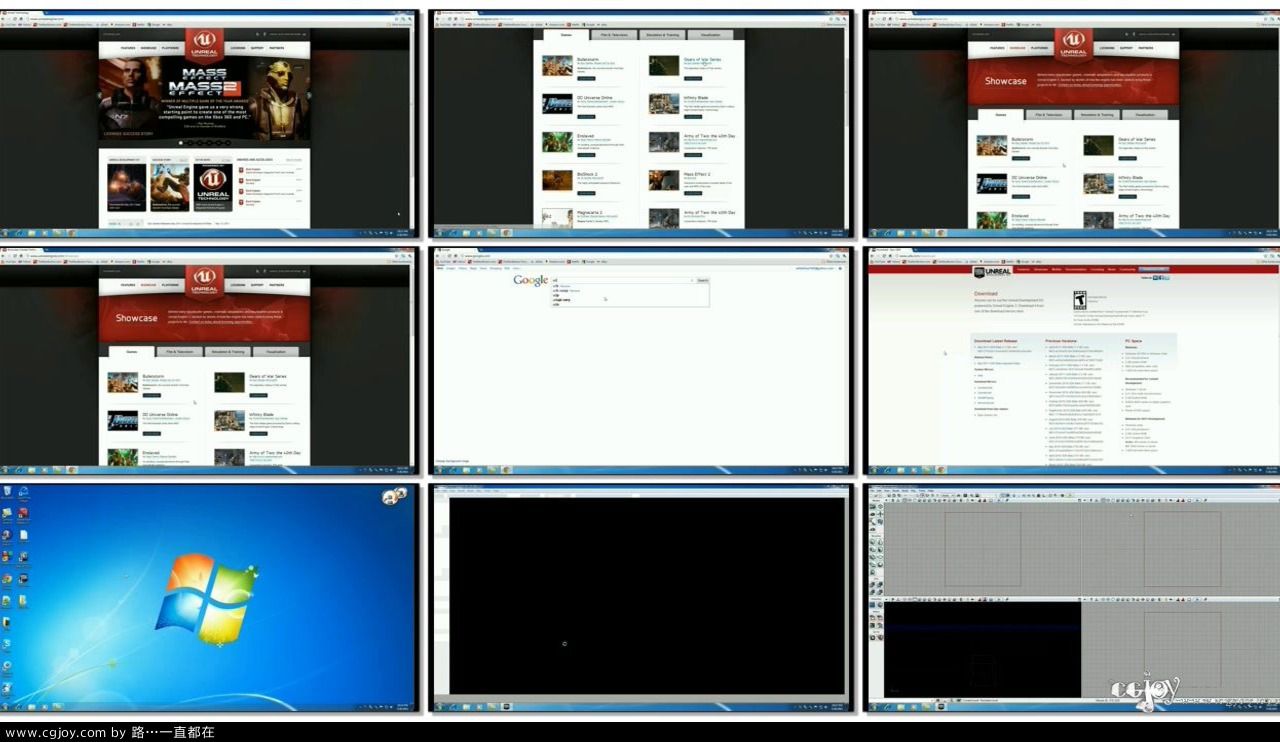Open Infinity Blade title in BioShock 2 list frame
The width and height of the screenshot is (1280, 742).
(696, 98)
